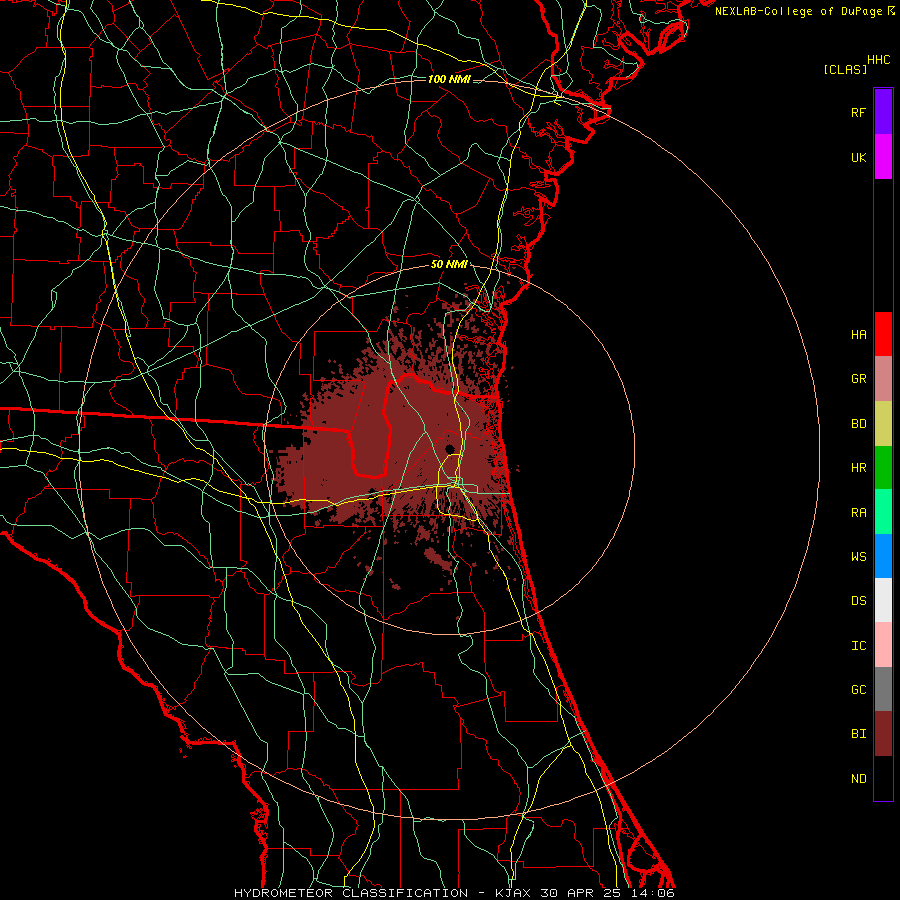The width and height of the screenshot is (900, 900).
Task: Click the "DS" legend label
Action: click(x=858, y=600)
